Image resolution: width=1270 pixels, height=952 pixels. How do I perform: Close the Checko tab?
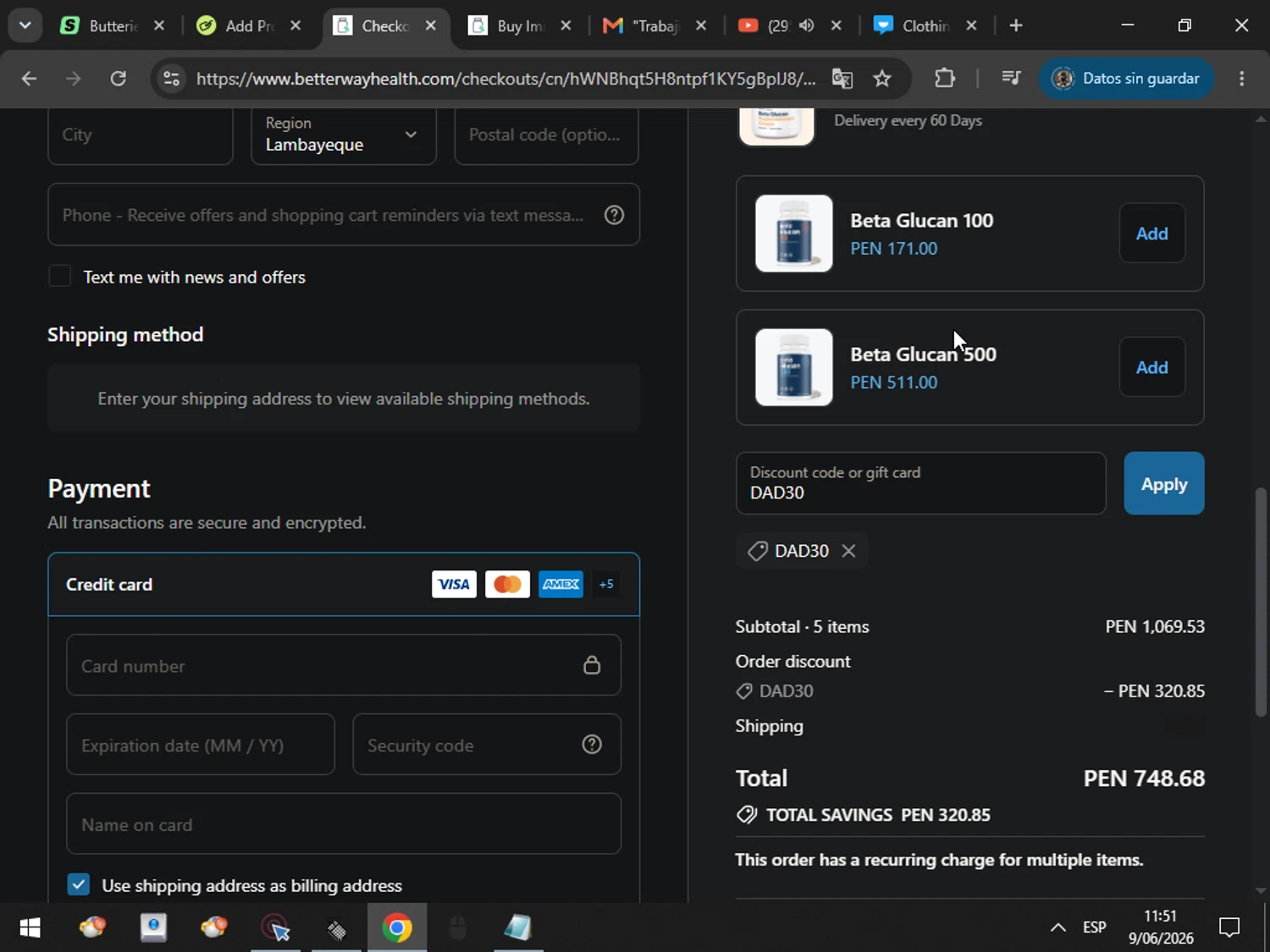(431, 26)
